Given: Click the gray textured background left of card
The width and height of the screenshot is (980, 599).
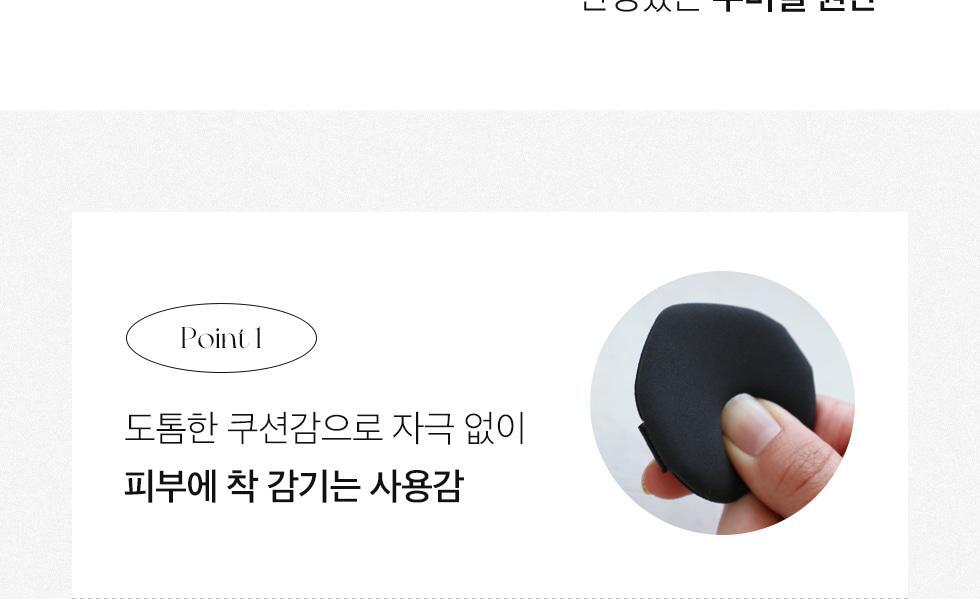Looking at the screenshot, I should pyautogui.click(x=36, y=375).
